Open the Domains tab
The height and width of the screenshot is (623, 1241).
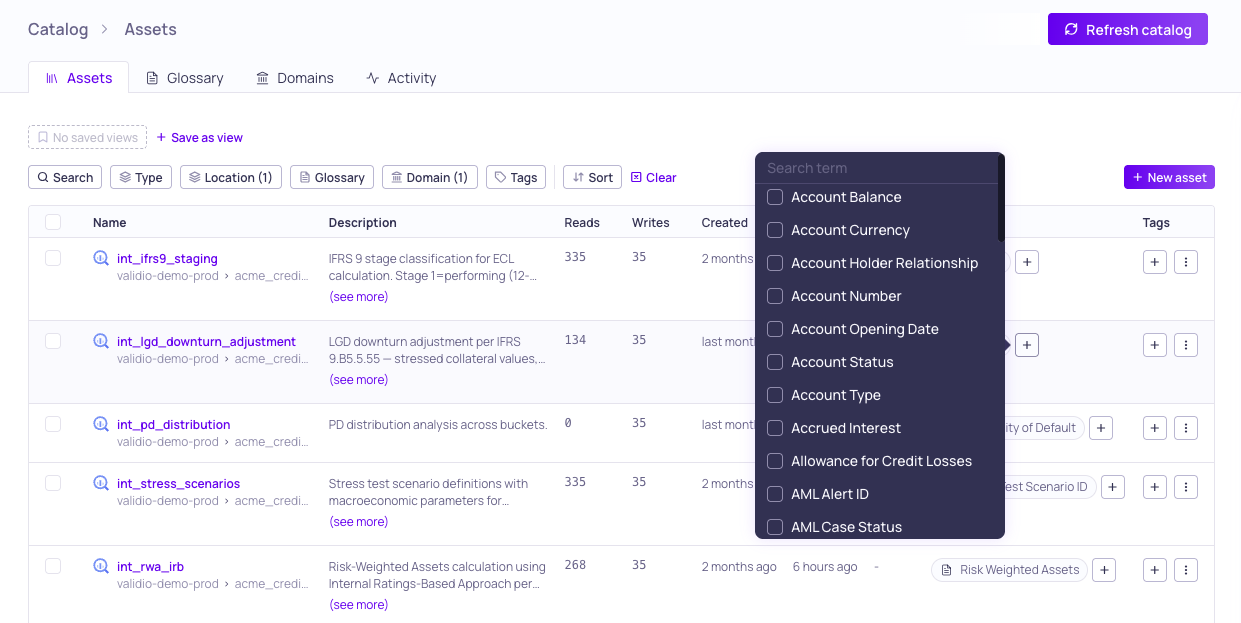pyautogui.click(x=294, y=78)
